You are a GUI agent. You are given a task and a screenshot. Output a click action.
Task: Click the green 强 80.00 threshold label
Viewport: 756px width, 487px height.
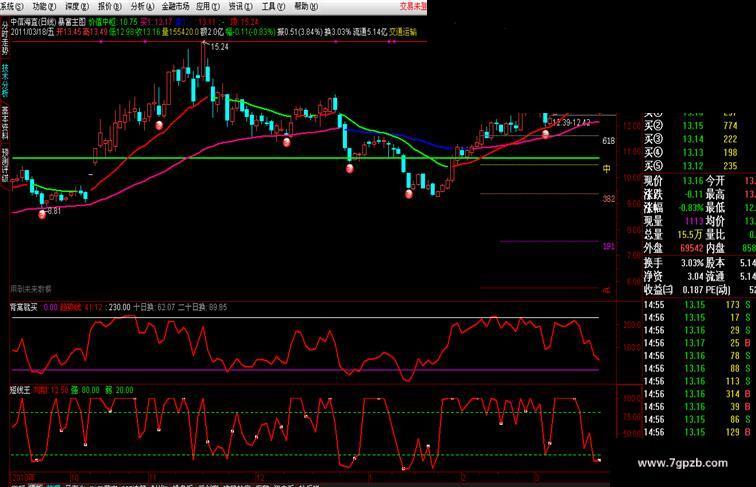(85, 390)
